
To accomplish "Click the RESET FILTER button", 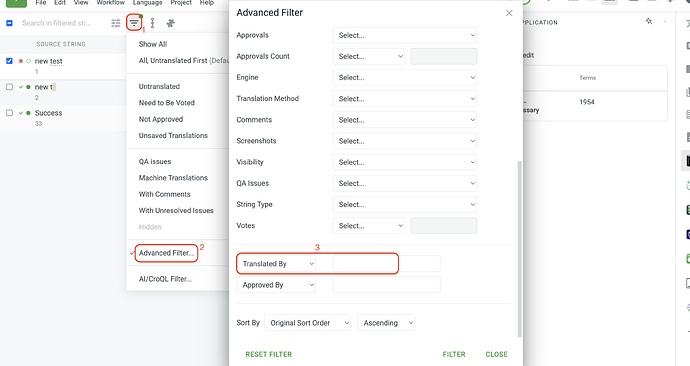I will pyautogui.click(x=268, y=354).
